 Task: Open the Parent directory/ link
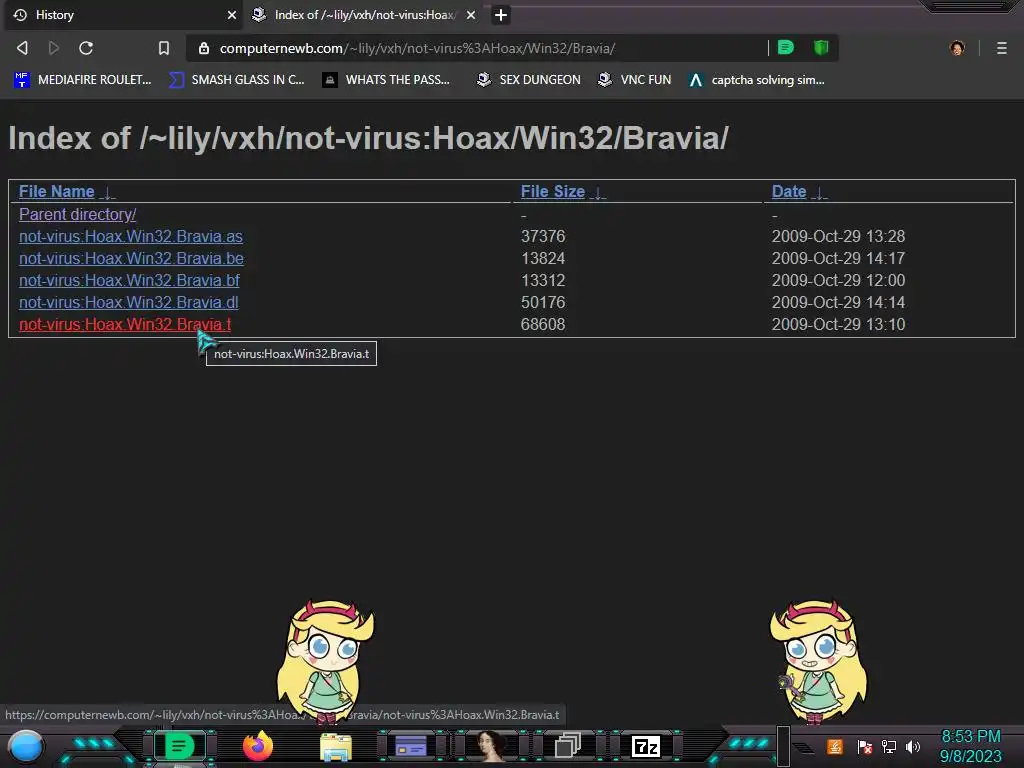(x=78, y=214)
